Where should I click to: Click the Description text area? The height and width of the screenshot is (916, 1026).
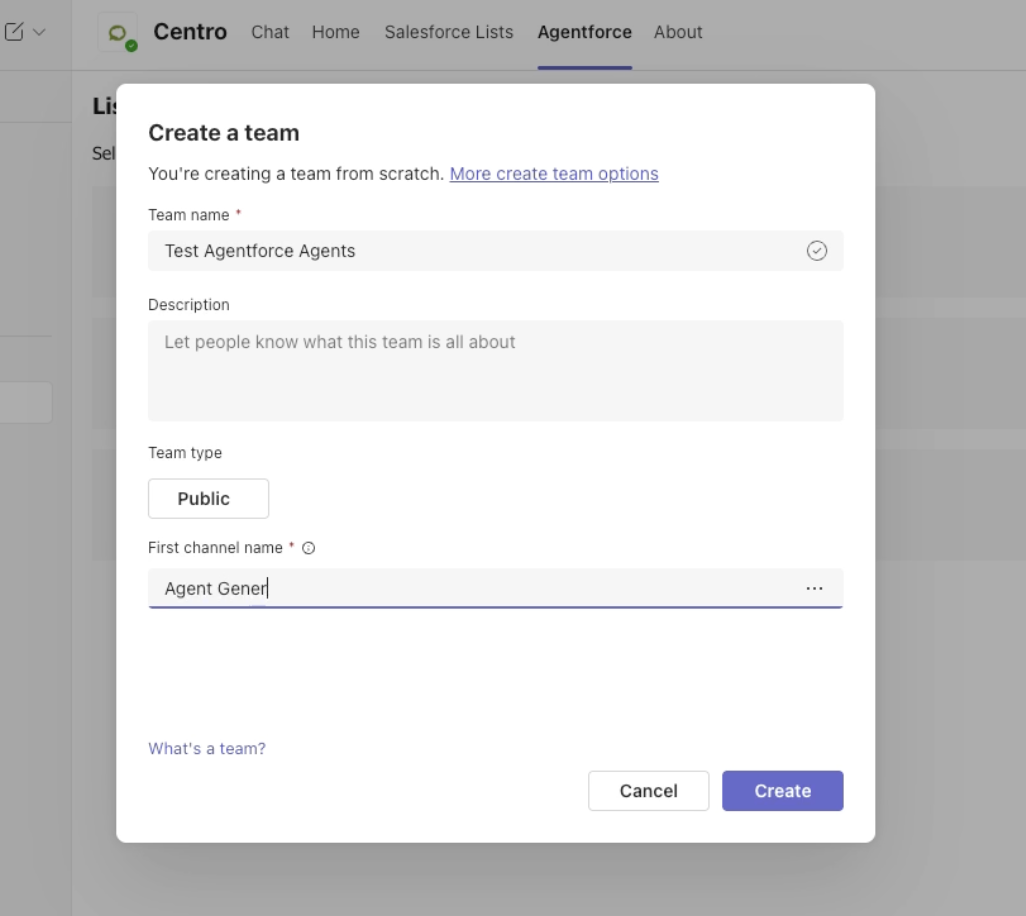(495, 370)
